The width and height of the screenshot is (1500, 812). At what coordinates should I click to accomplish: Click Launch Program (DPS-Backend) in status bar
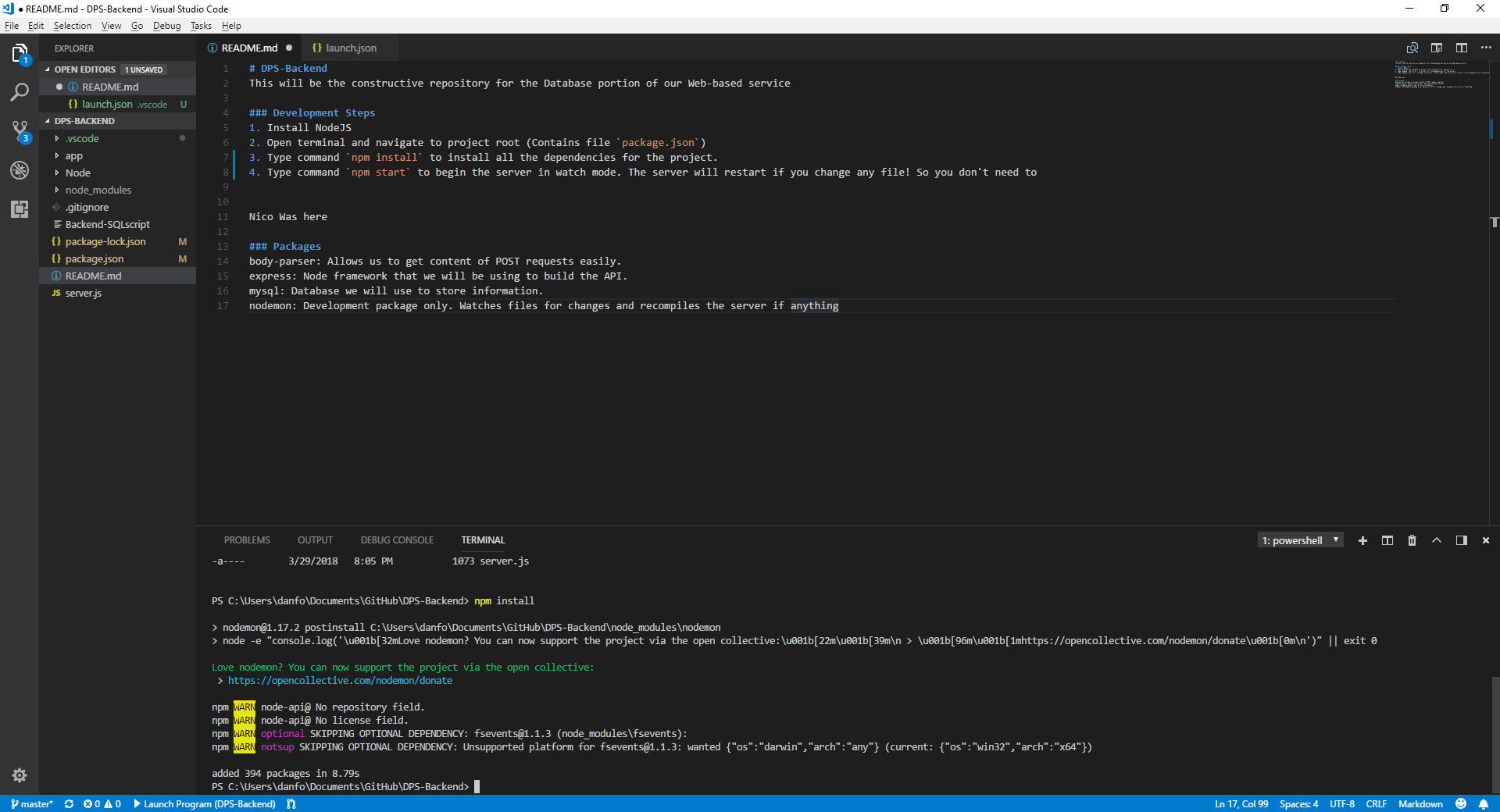(205, 803)
